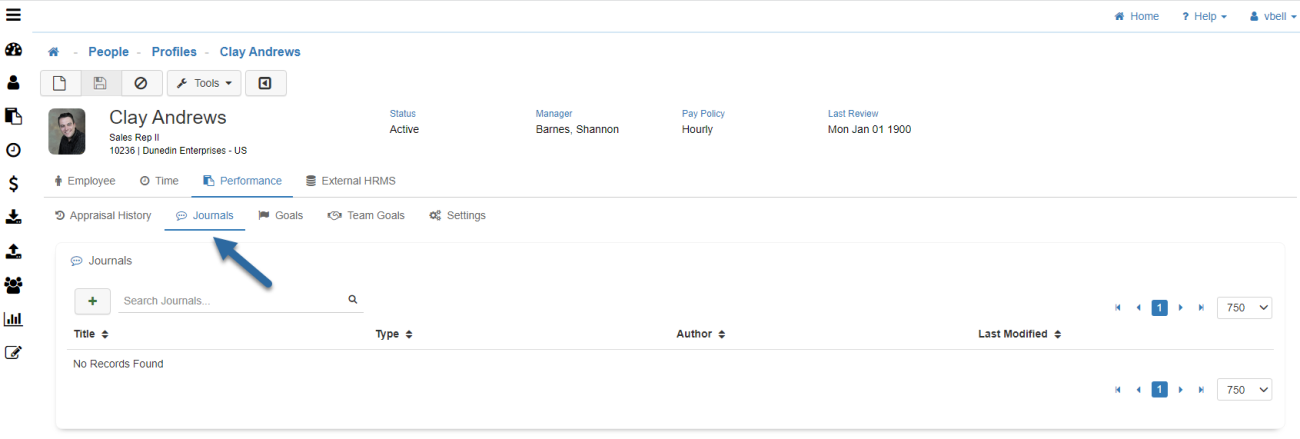Viewport: 1300px width, 439px height.
Task: Go to the Profiles breadcrumb link
Action: 174,52
